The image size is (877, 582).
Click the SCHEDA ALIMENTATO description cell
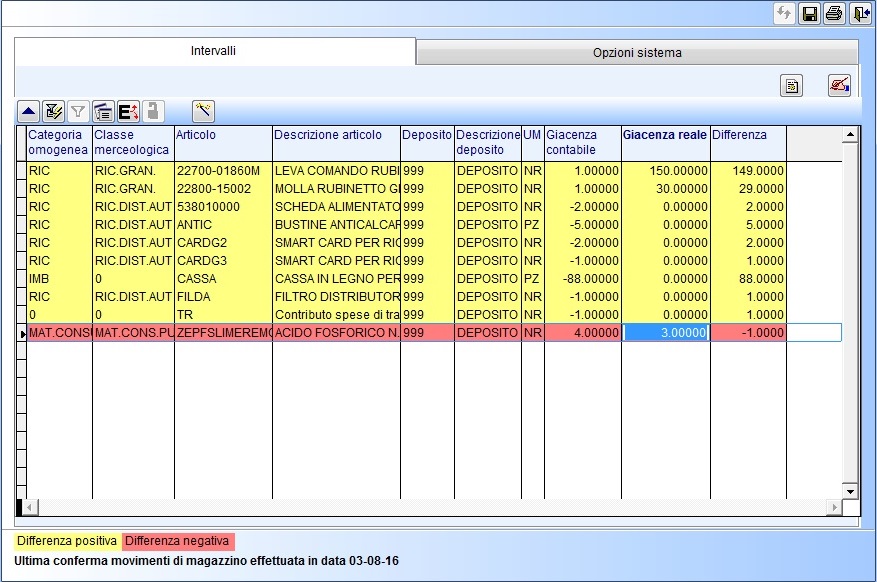(x=336, y=207)
